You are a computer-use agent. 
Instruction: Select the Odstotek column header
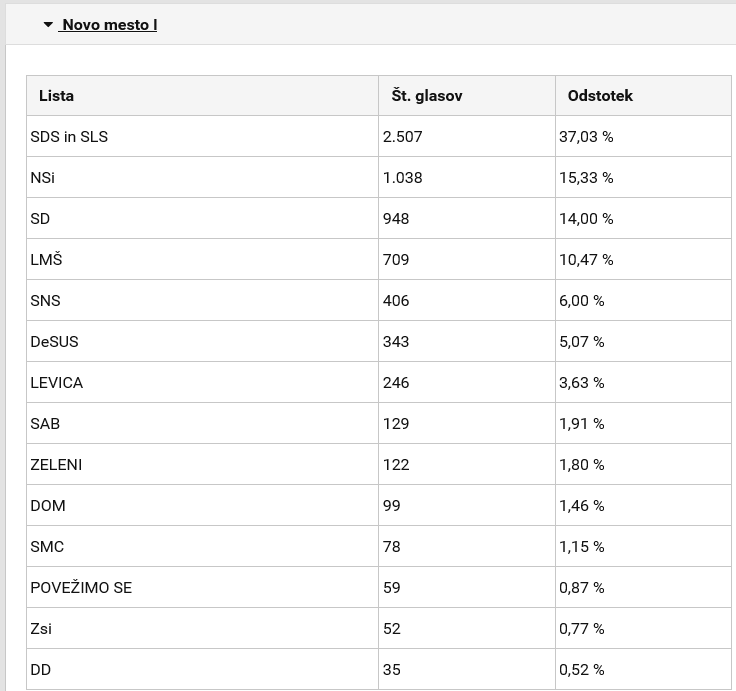tap(644, 96)
